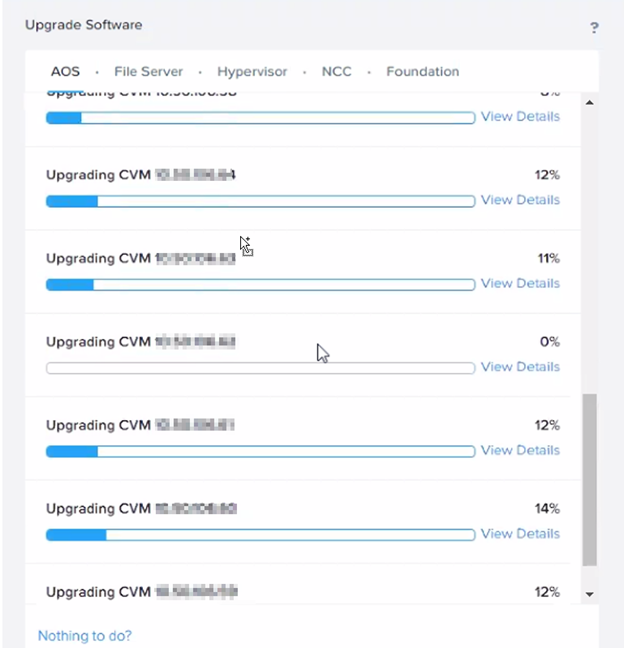
Task: Click the vertical scrollbar thumb
Action: (x=590, y=480)
